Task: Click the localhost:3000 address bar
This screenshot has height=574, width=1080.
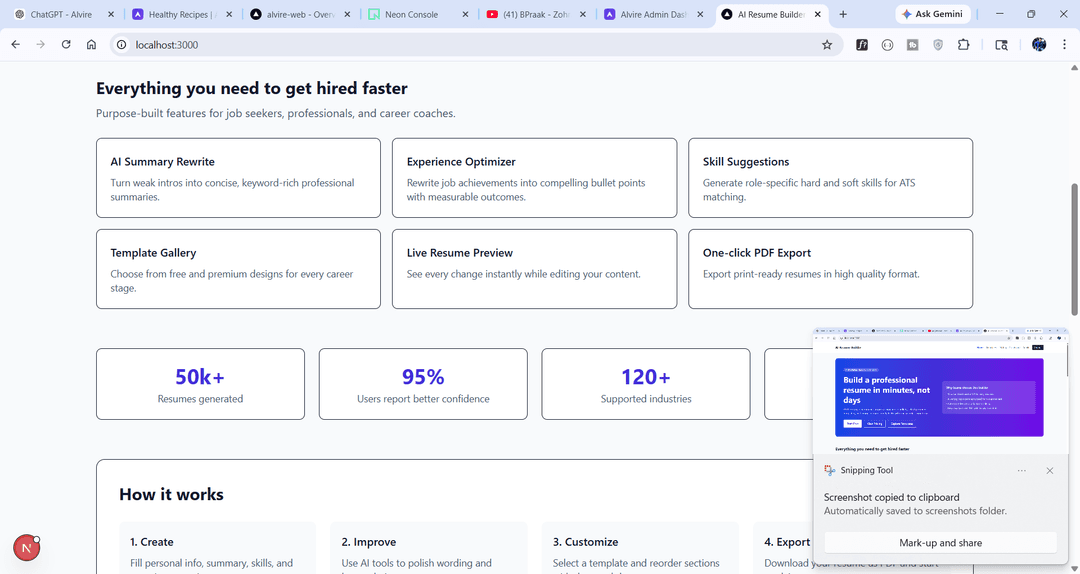Action: tap(475, 45)
